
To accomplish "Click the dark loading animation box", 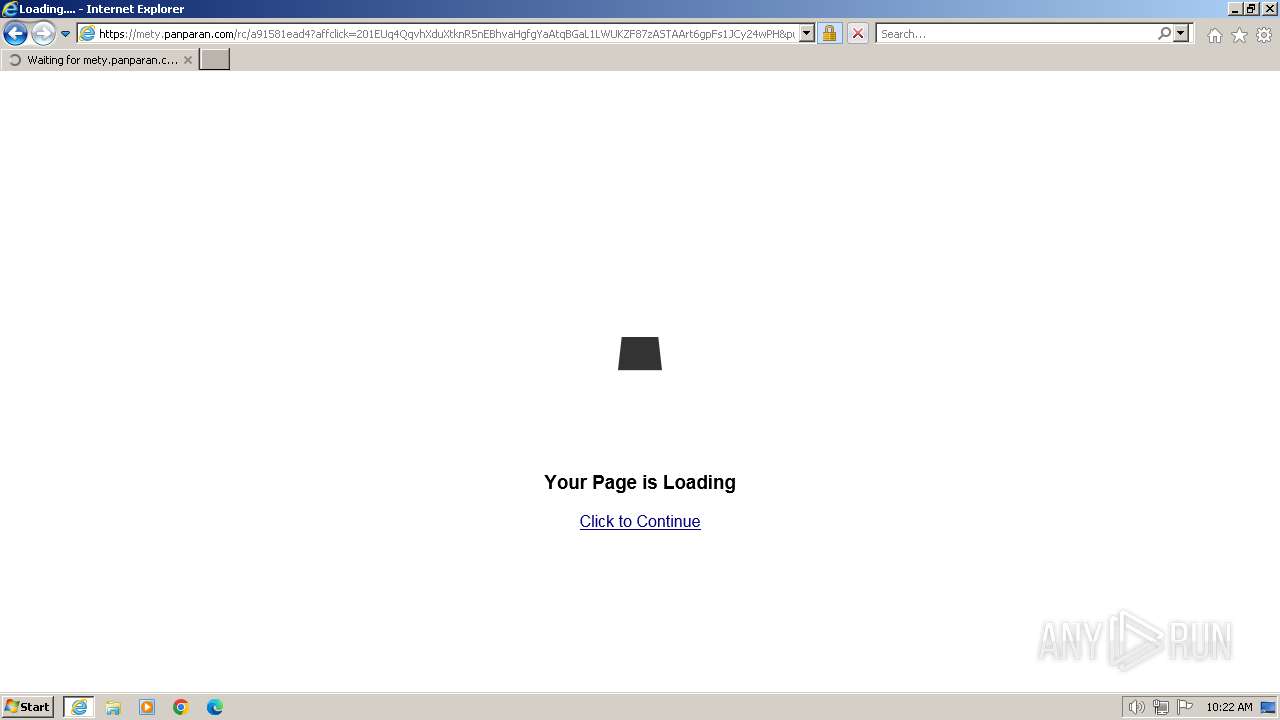I will pos(640,353).
